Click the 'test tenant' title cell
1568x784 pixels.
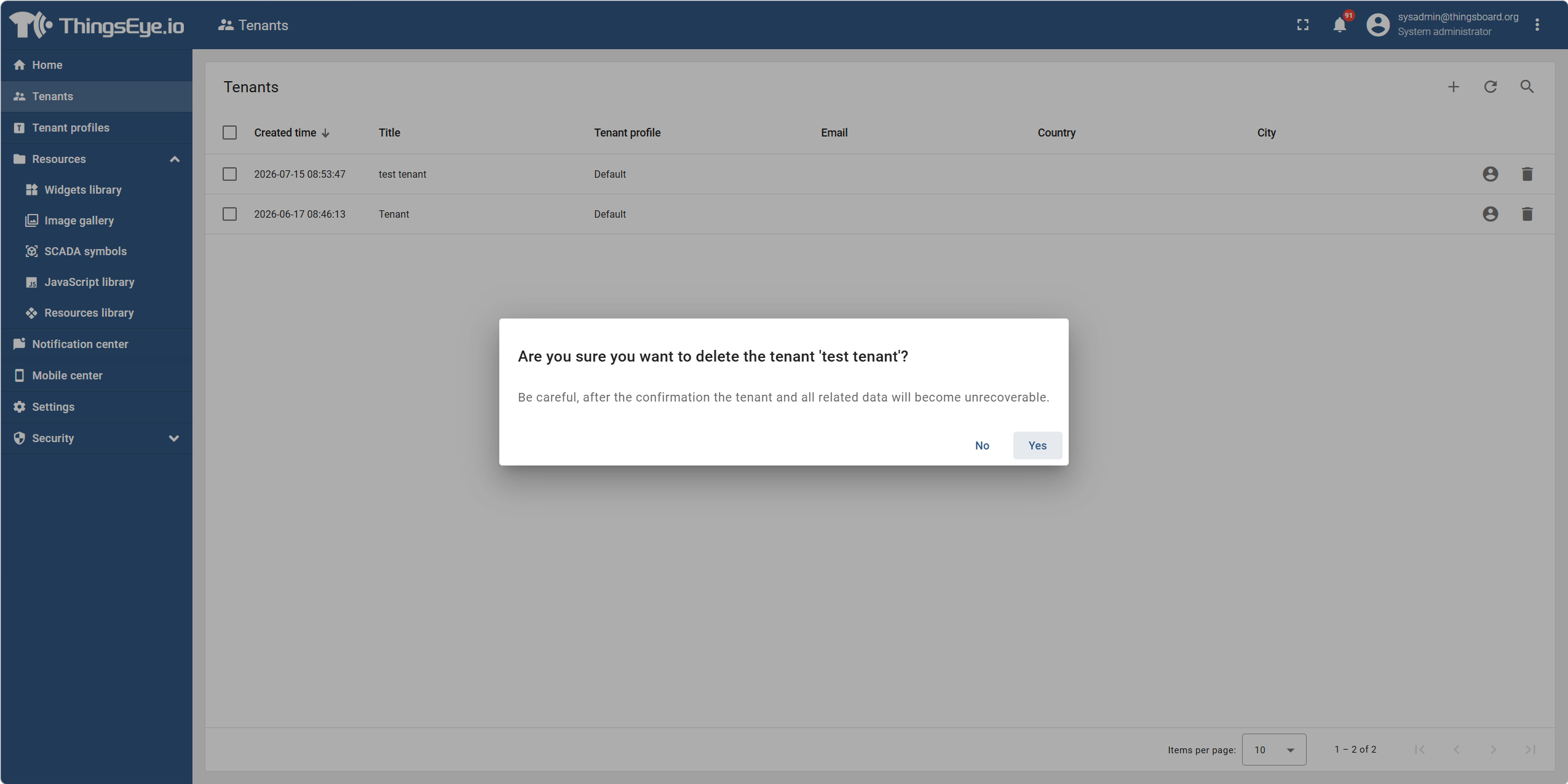pyautogui.click(x=402, y=174)
